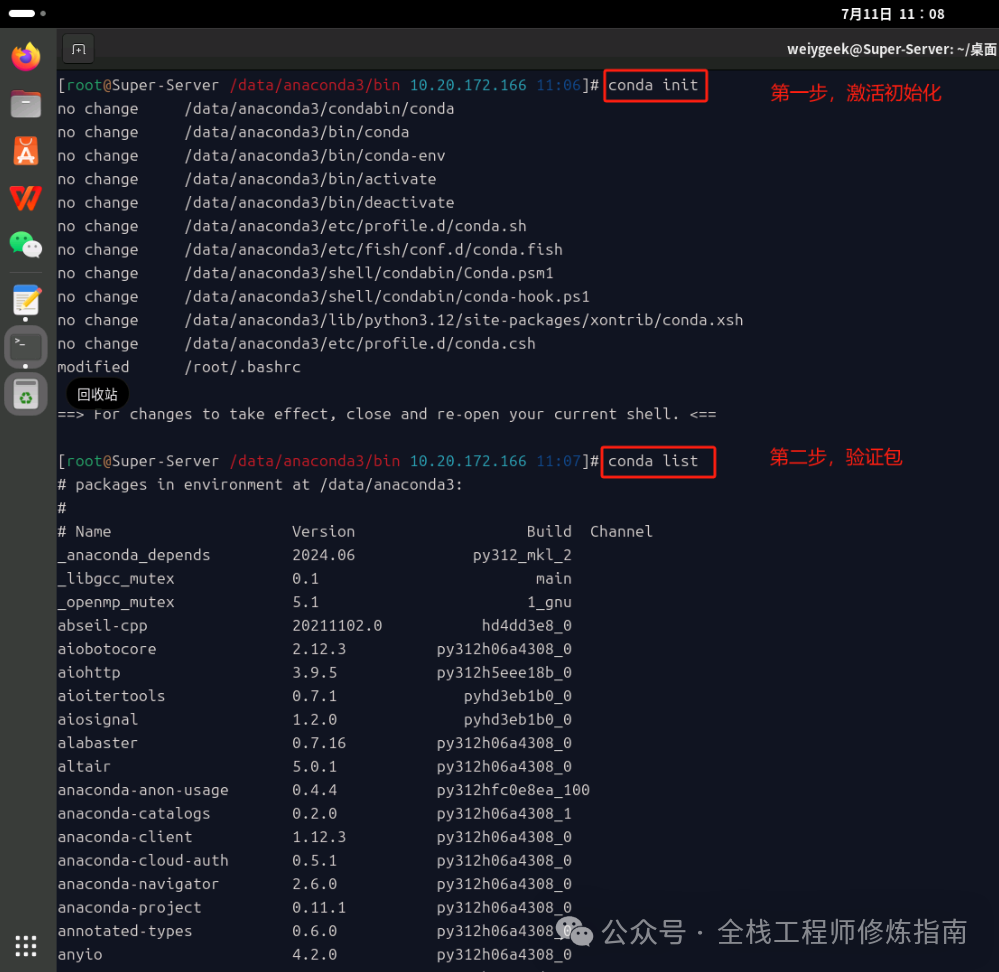Screen dimensions: 999x972
Task: Click the new terminal tab button
Action: pos(78,48)
